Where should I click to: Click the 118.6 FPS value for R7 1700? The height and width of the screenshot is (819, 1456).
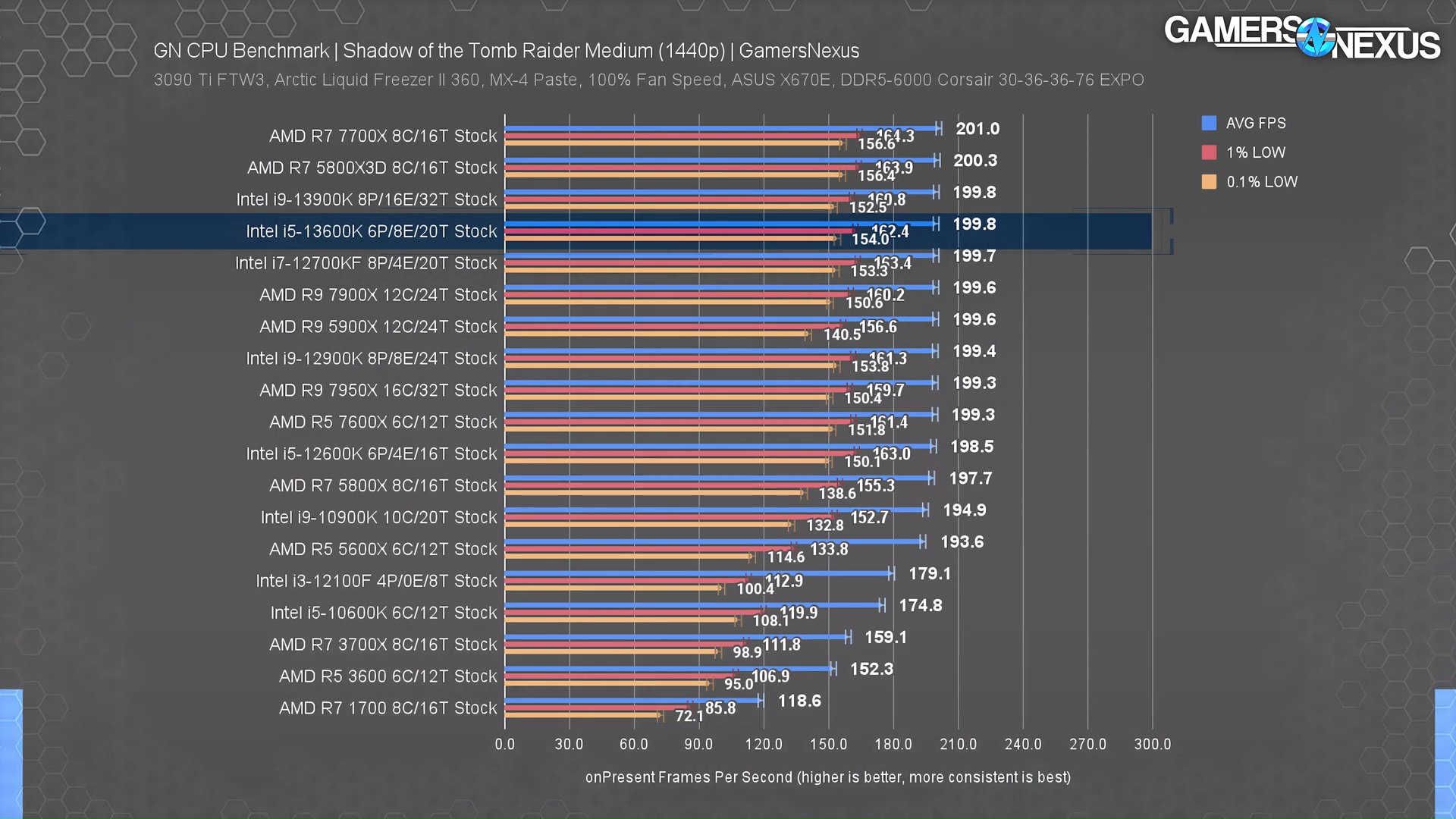point(799,701)
